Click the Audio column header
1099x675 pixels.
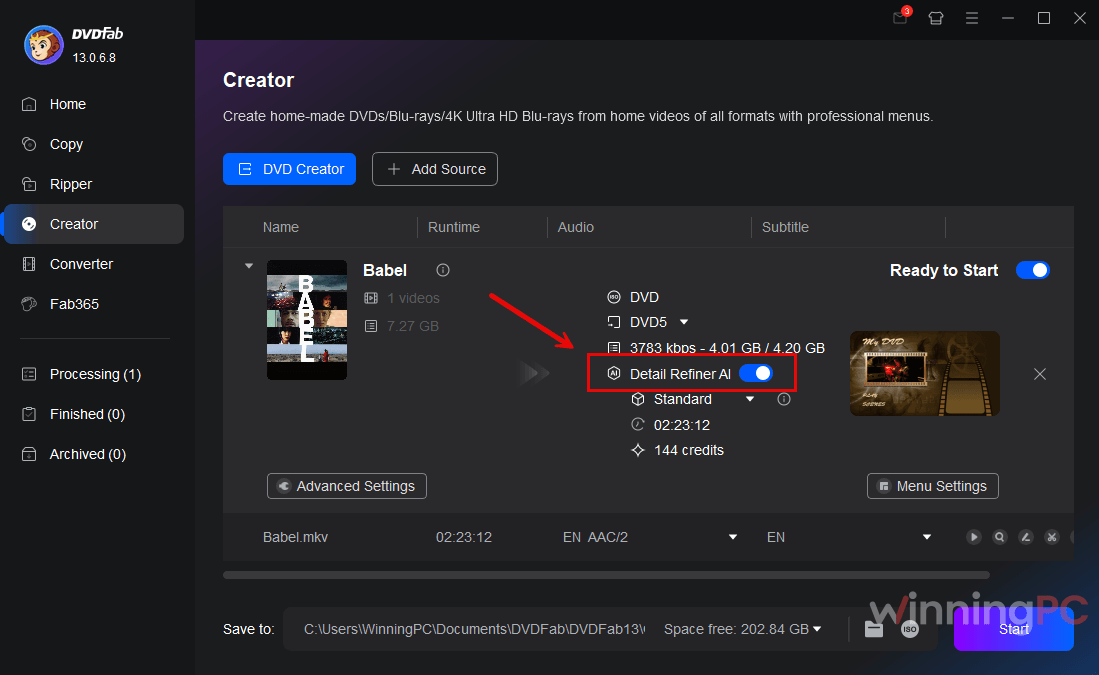click(x=575, y=227)
